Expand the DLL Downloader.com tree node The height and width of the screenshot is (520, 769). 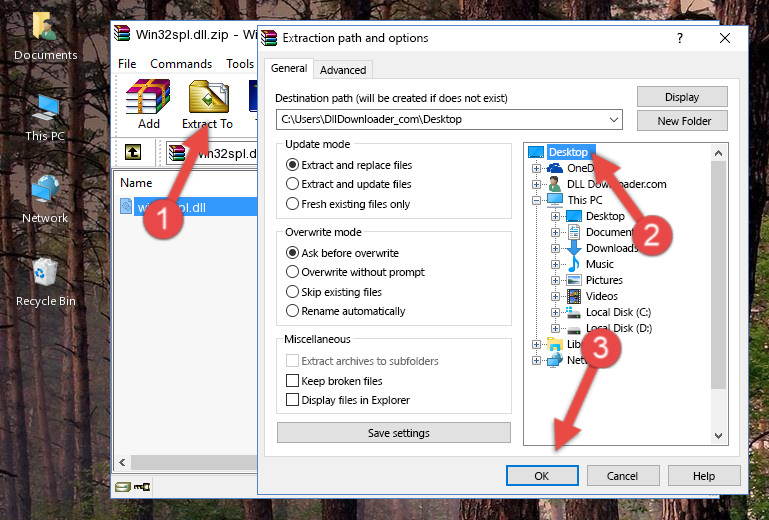[537, 184]
